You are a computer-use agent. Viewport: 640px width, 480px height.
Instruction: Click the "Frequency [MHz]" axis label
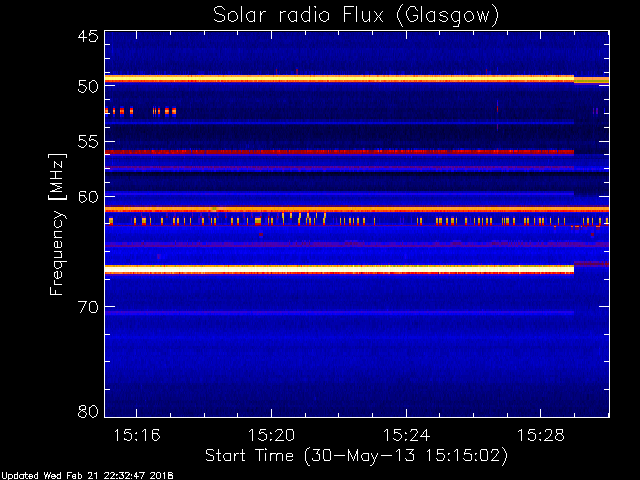click(x=57, y=224)
